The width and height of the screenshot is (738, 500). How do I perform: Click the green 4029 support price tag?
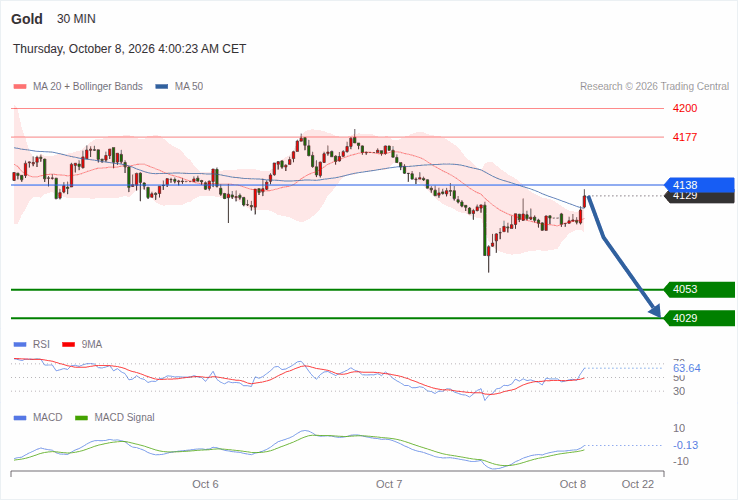pyautogui.click(x=699, y=318)
